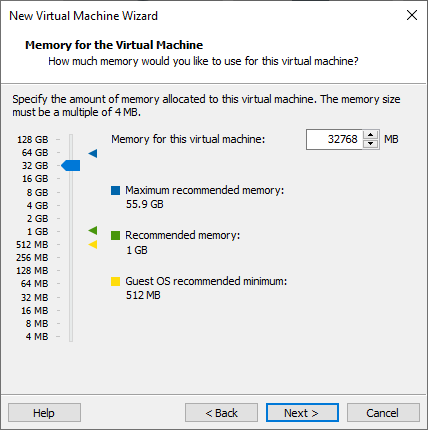Close the wizard with the X button
Screen dimensions: 428x430
pyautogui.click(x=412, y=15)
